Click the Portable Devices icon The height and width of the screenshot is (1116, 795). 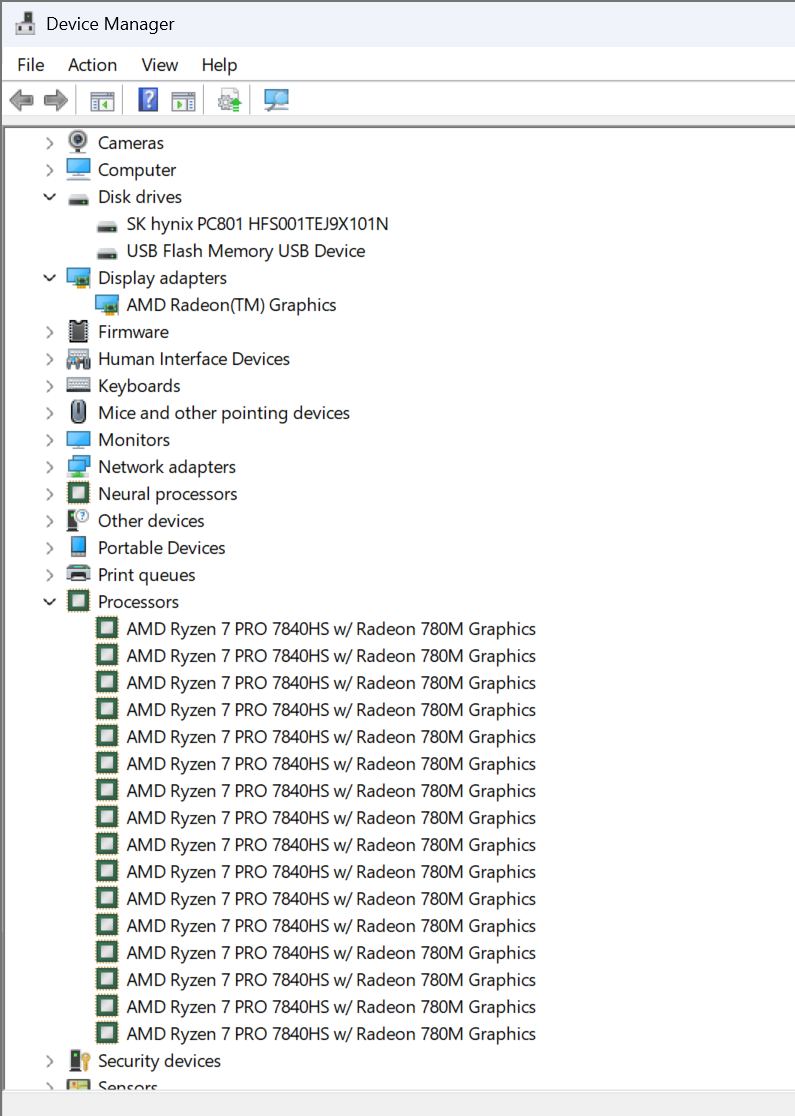(78, 547)
